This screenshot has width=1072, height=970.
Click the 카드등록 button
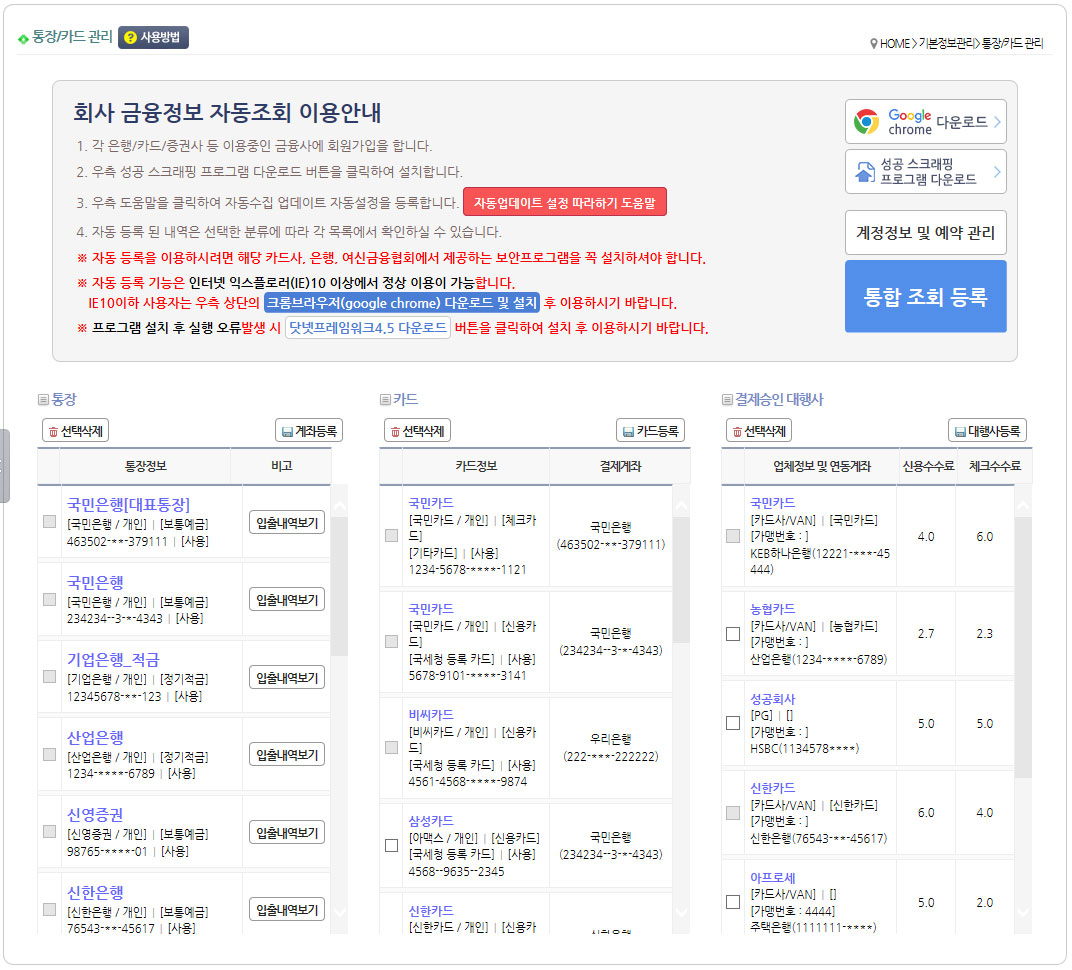click(651, 431)
